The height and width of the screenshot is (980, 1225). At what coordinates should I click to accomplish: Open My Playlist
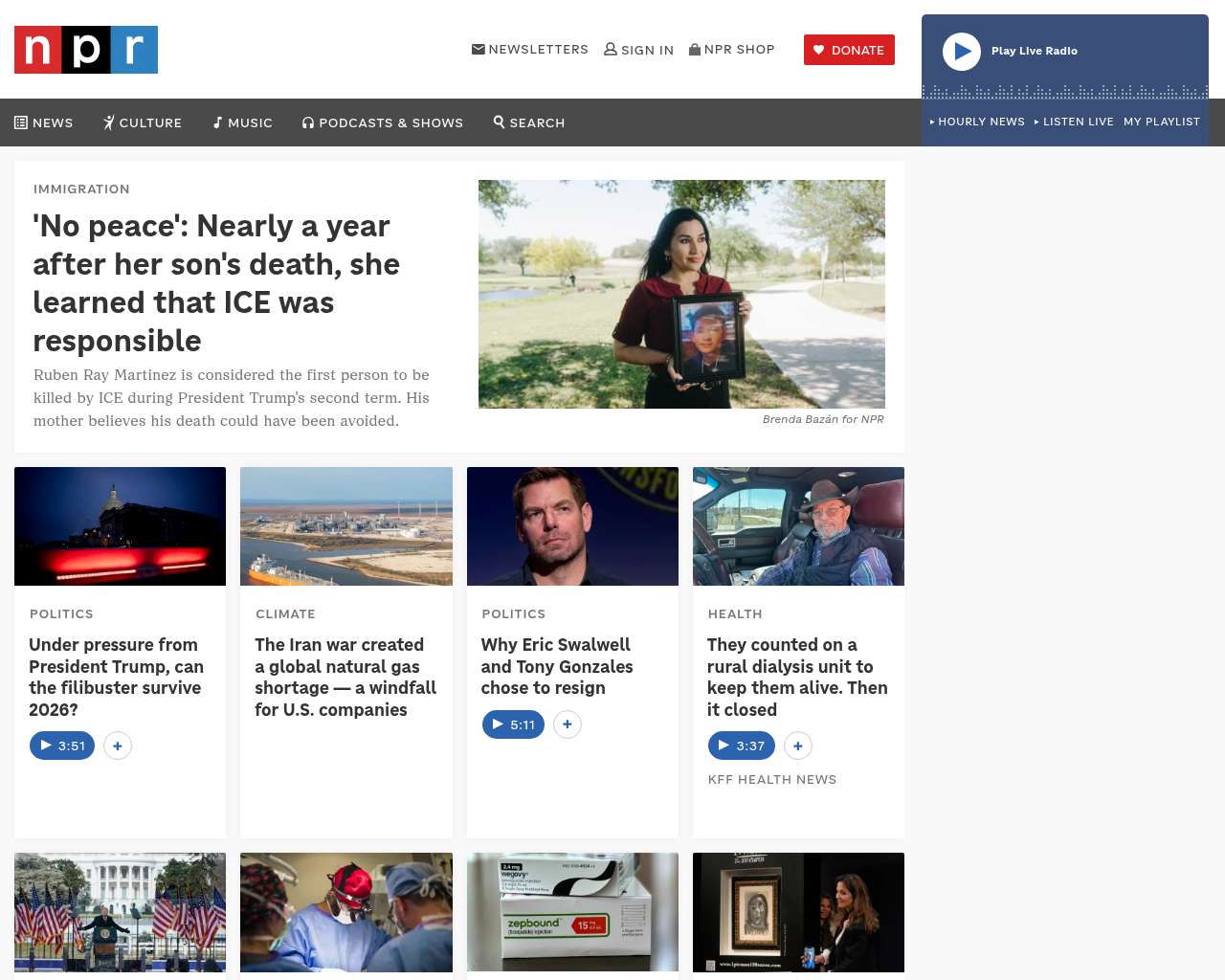(x=1162, y=122)
